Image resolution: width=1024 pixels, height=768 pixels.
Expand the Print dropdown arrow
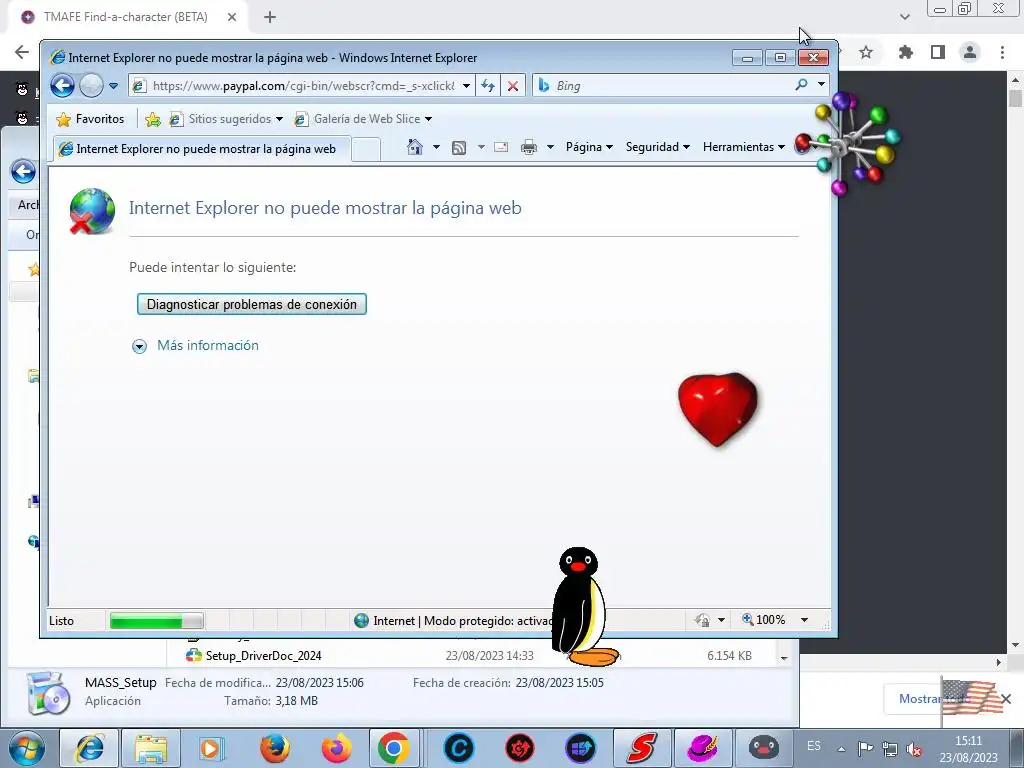click(x=550, y=147)
